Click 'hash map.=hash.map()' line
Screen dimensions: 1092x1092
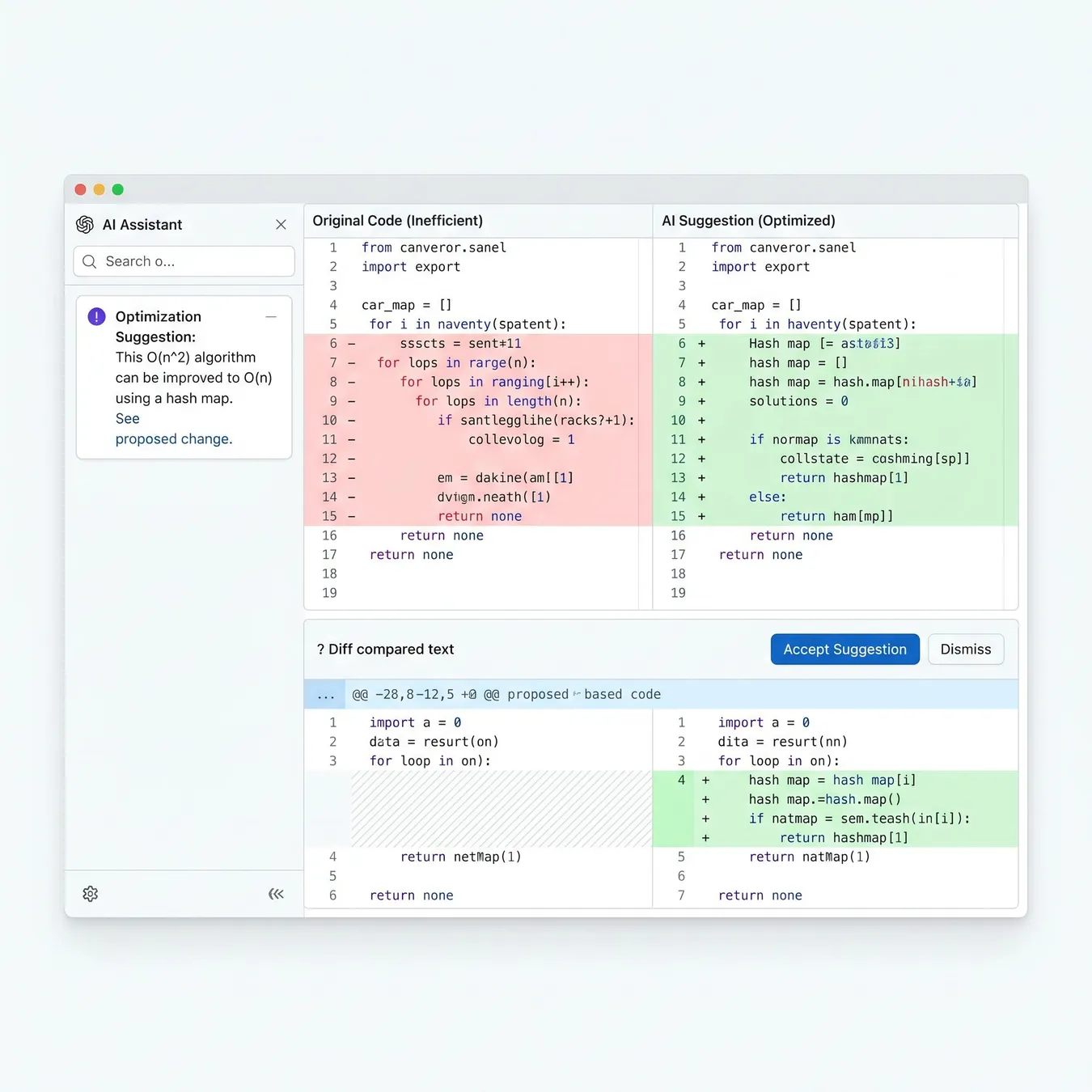pos(825,799)
